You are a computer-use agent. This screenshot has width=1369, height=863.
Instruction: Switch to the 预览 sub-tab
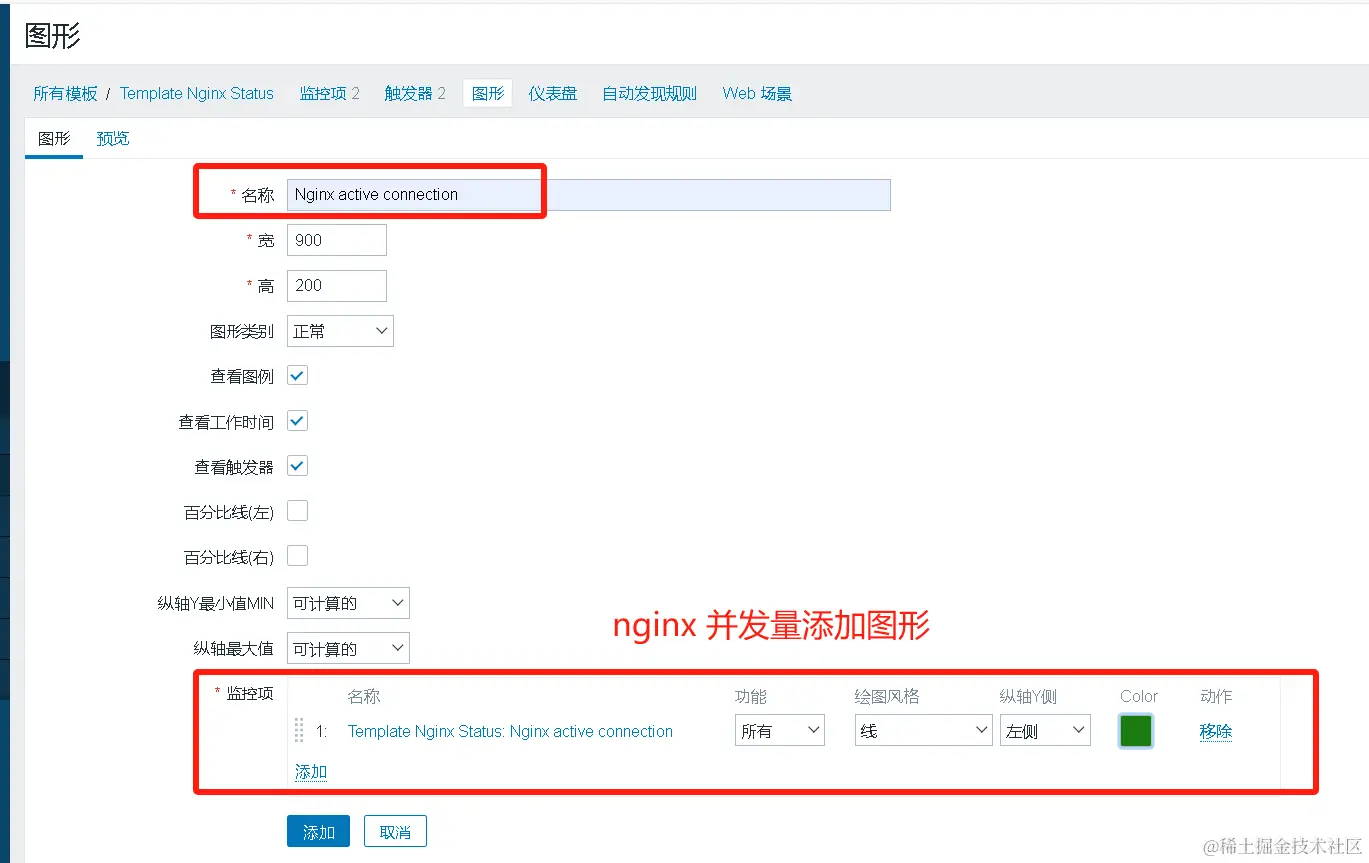(x=113, y=138)
